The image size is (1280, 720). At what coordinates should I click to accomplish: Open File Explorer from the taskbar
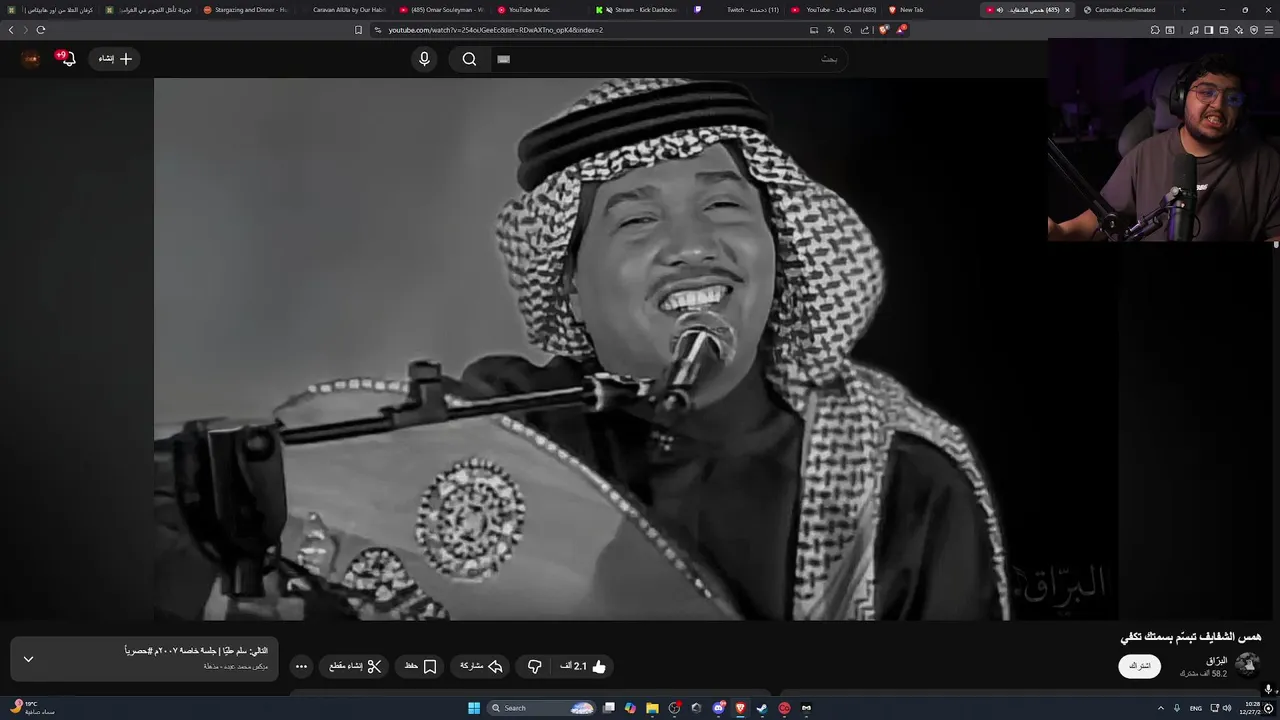point(652,708)
